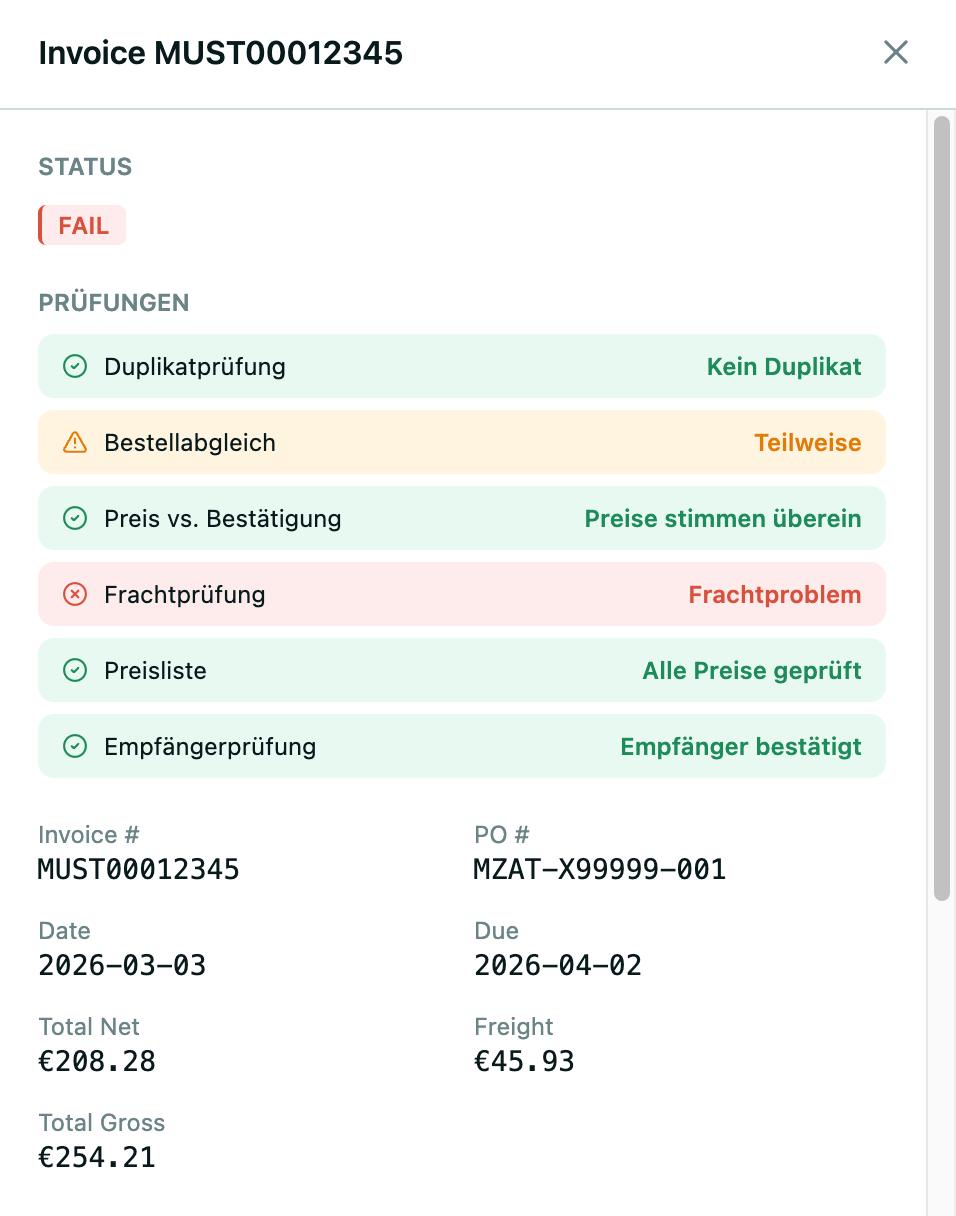
Task: Expand the Empfängerprüfung row for details
Action: [x=461, y=746]
